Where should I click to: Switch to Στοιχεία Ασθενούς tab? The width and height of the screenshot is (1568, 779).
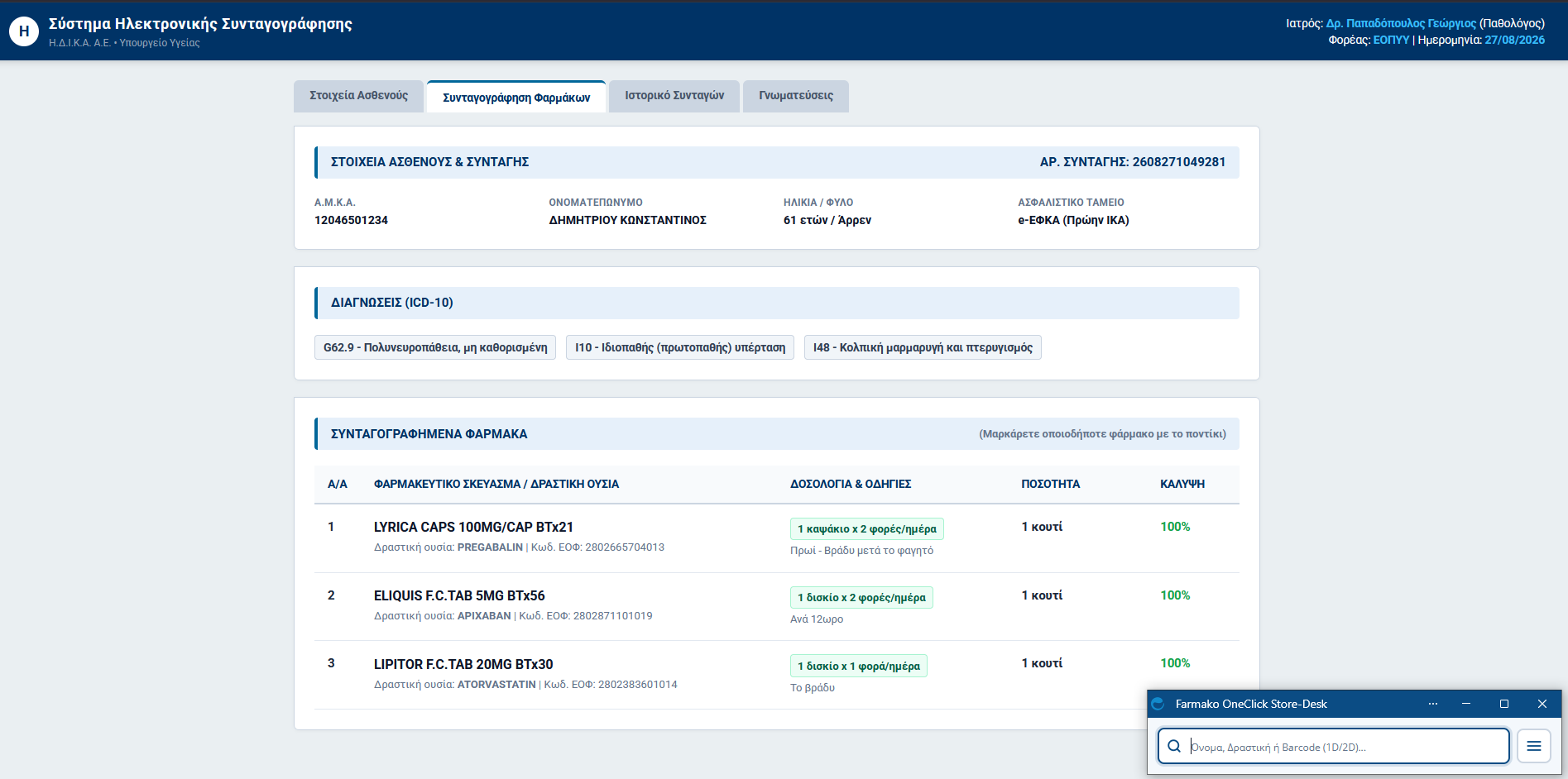point(358,96)
